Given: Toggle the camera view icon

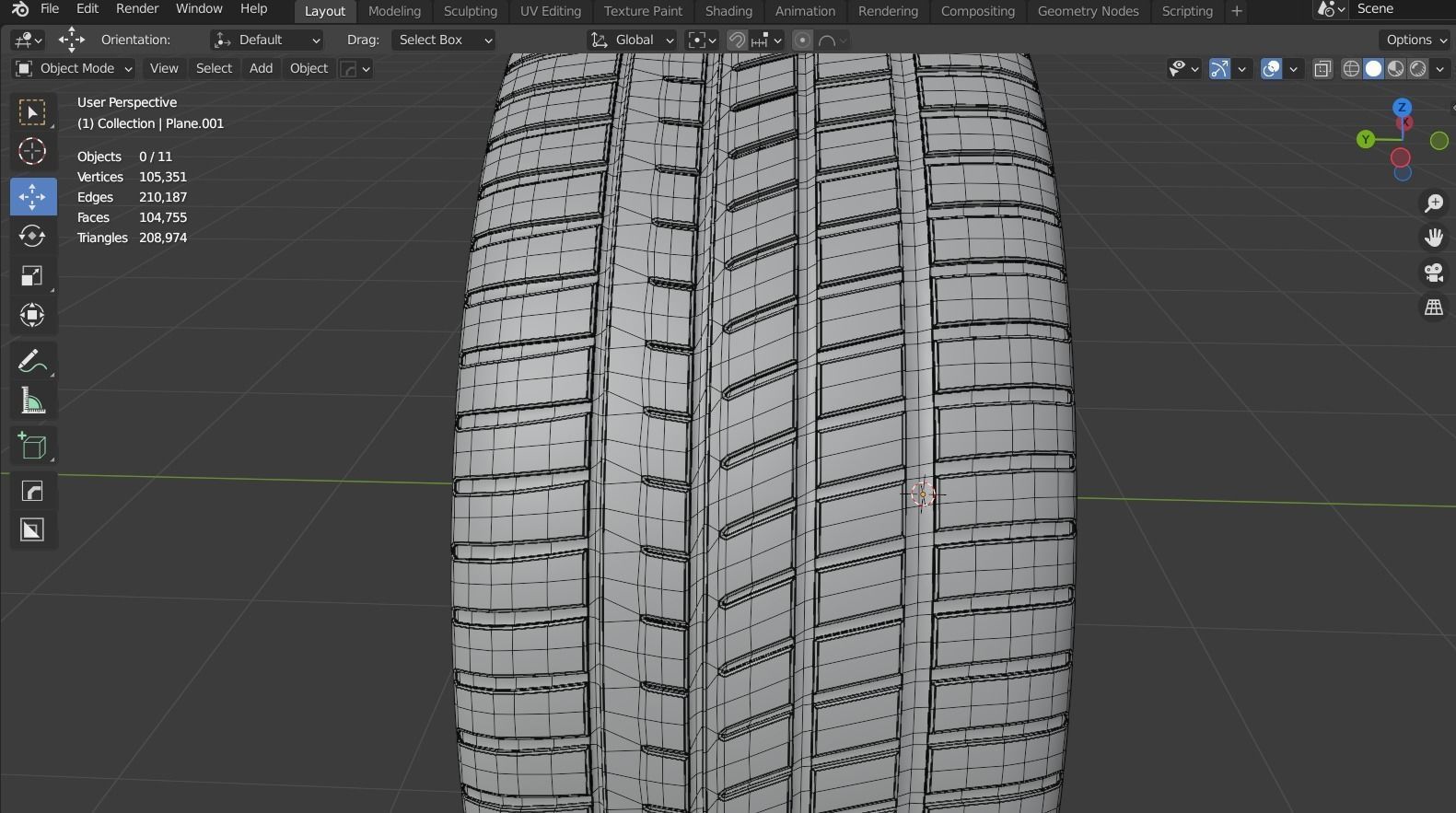Looking at the screenshot, I should pos(1434,273).
